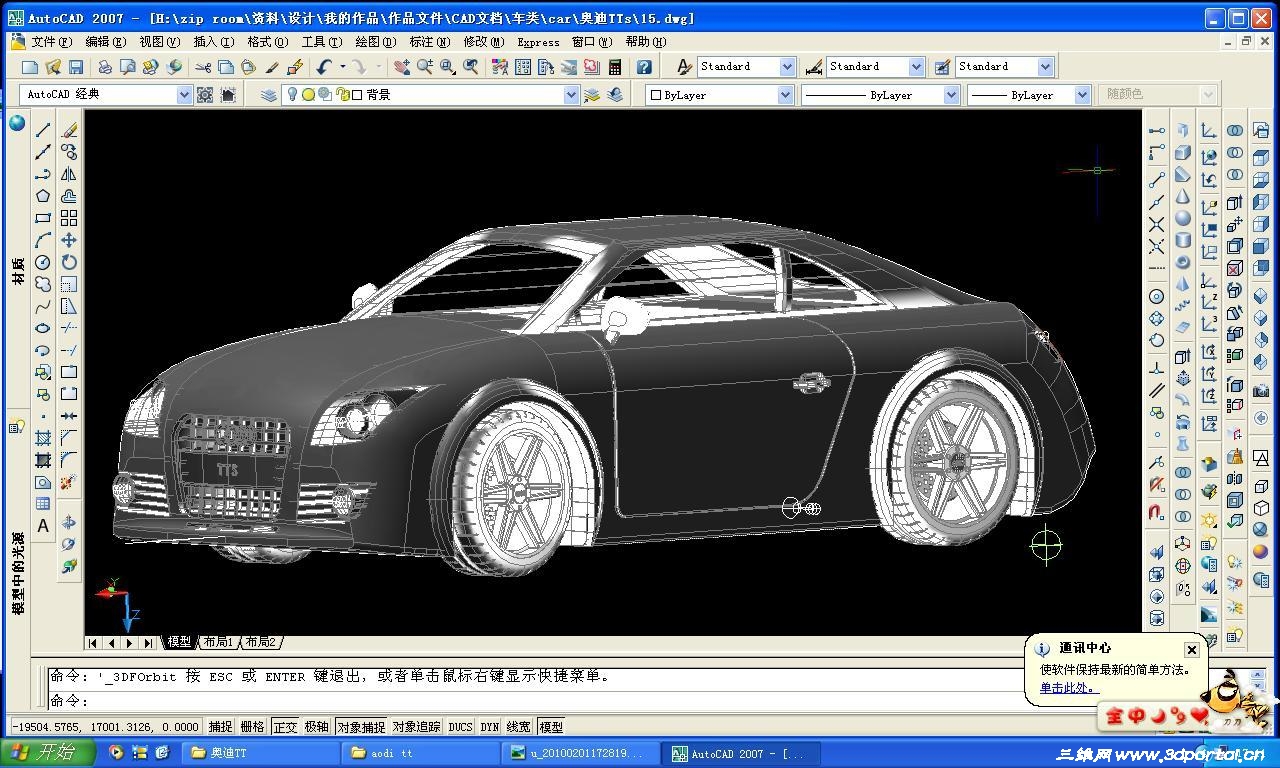Select the Erase tool in Modify toolbar
1280x768 pixels.
tap(69, 131)
